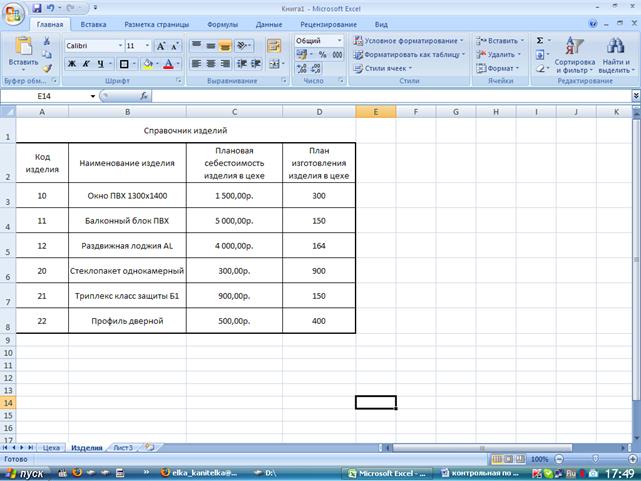The height and width of the screenshot is (481, 641).
Task: Click the center text alignment icon
Action: 211,64
